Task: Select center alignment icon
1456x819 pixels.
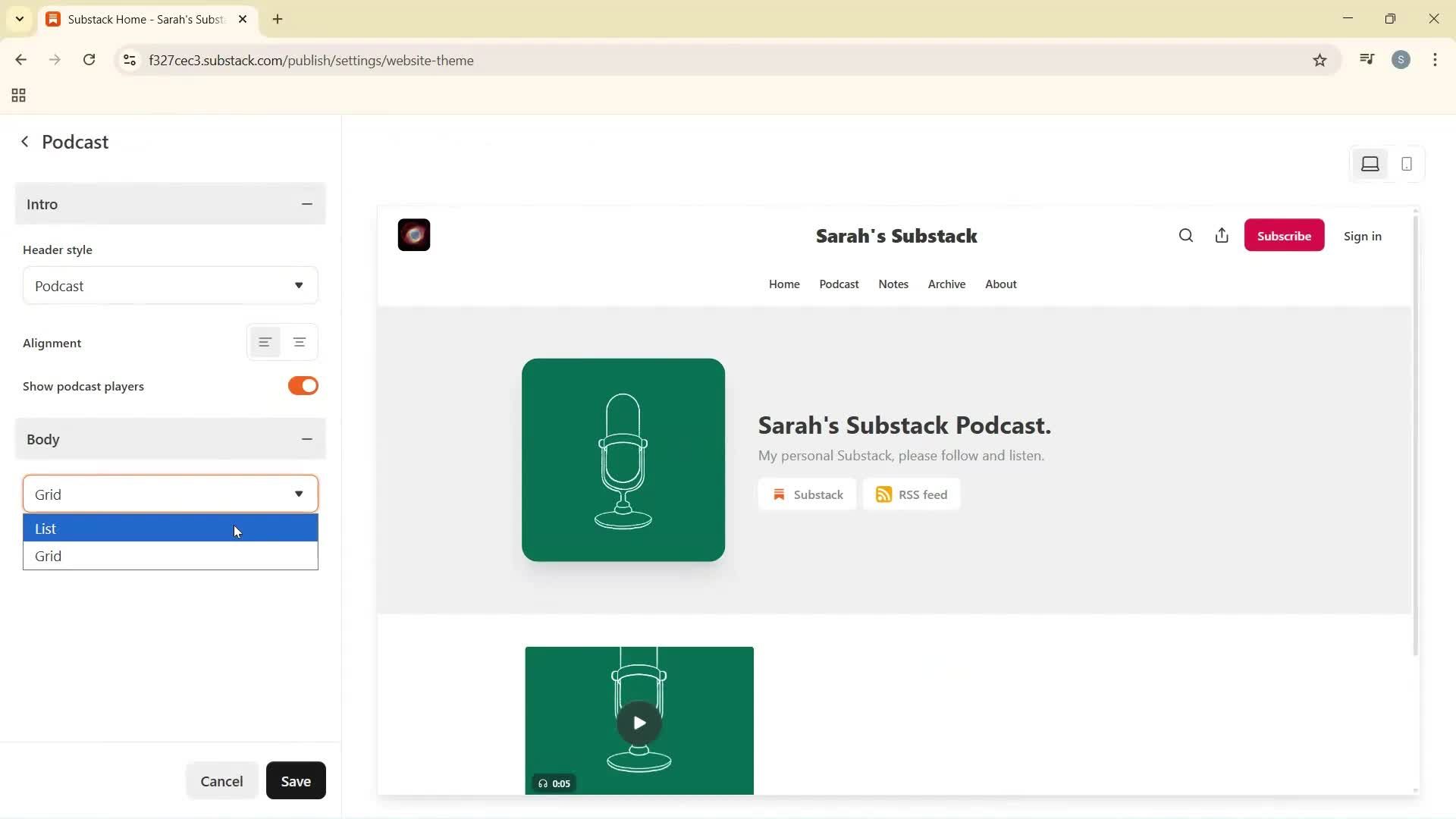Action: [x=300, y=343]
